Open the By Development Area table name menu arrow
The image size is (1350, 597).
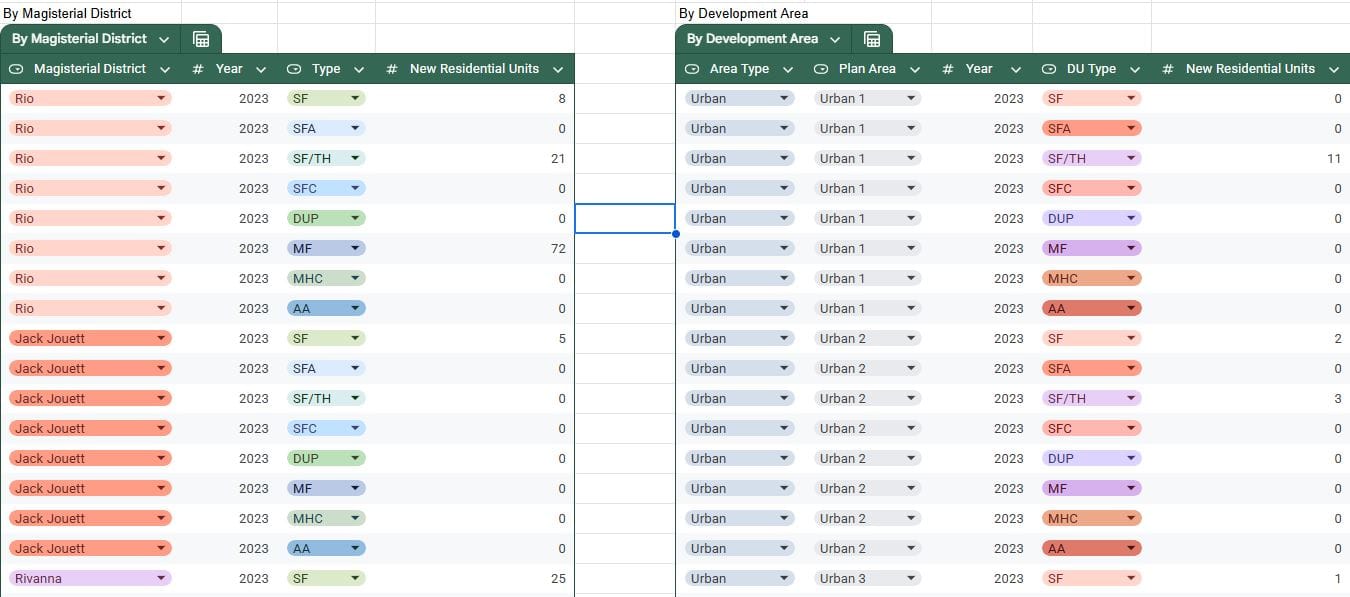click(x=835, y=39)
